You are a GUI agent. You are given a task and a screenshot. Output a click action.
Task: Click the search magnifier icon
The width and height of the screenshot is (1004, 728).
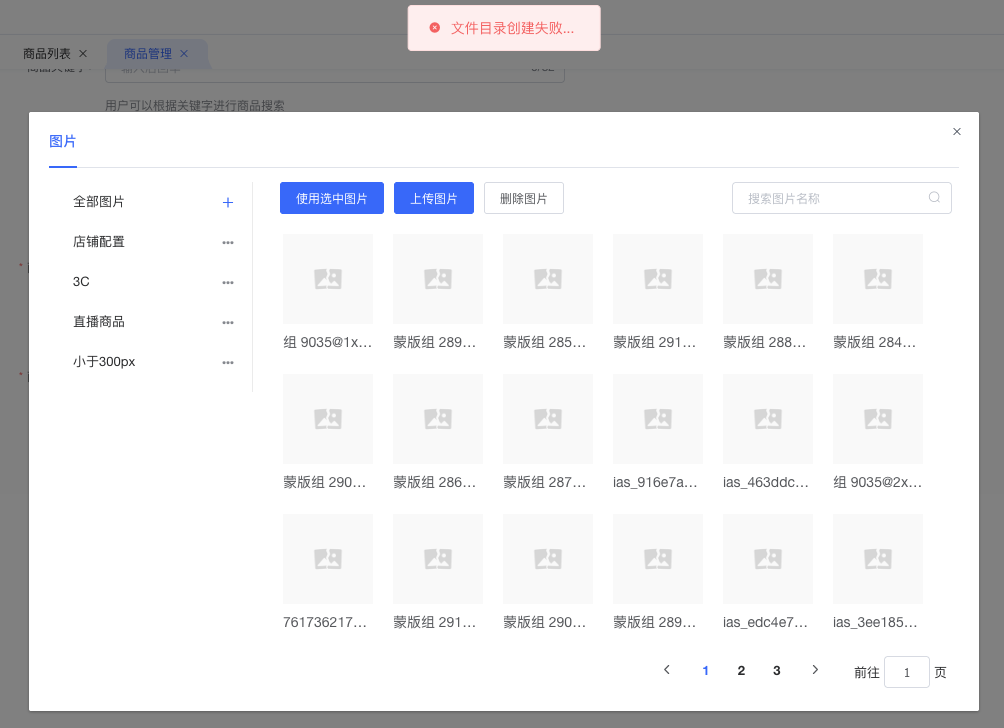[934, 198]
